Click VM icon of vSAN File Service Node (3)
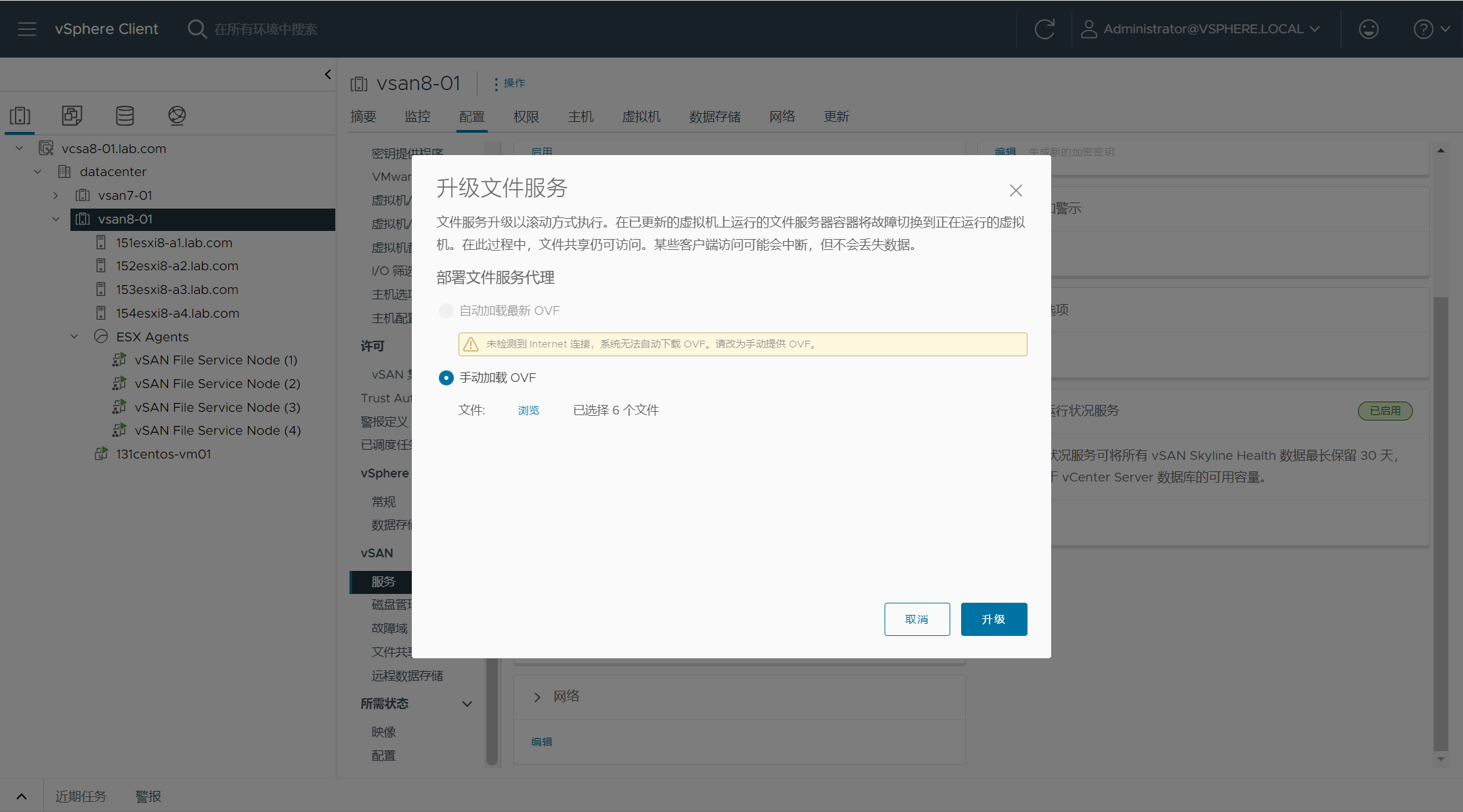This screenshot has width=1463, height=812. 120,407
